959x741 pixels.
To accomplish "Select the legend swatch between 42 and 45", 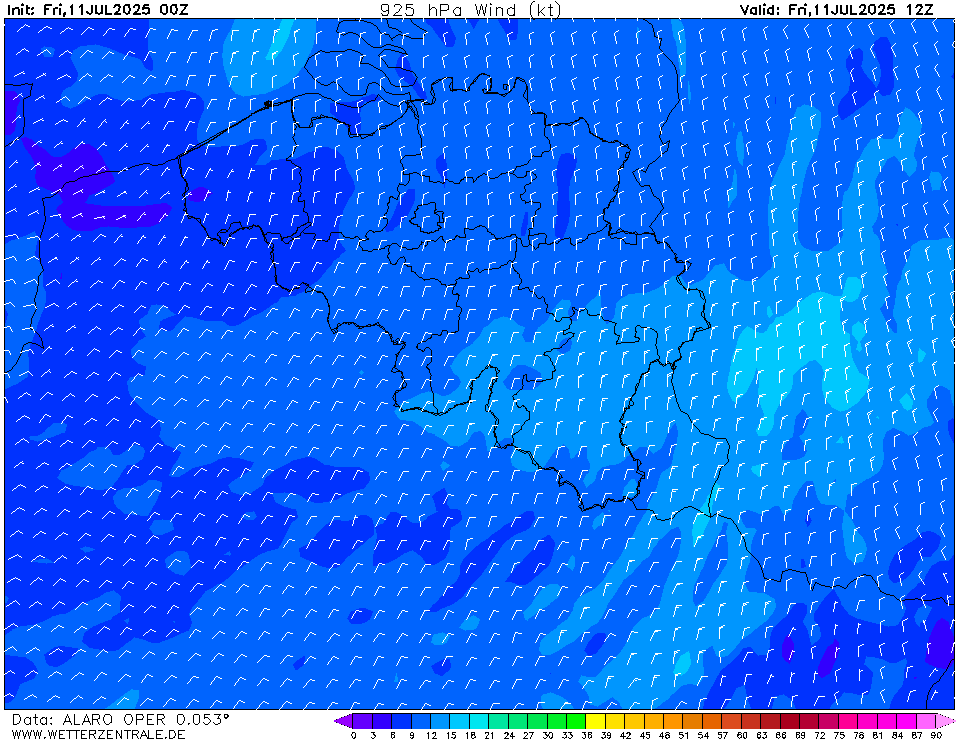I will point(635,721).
